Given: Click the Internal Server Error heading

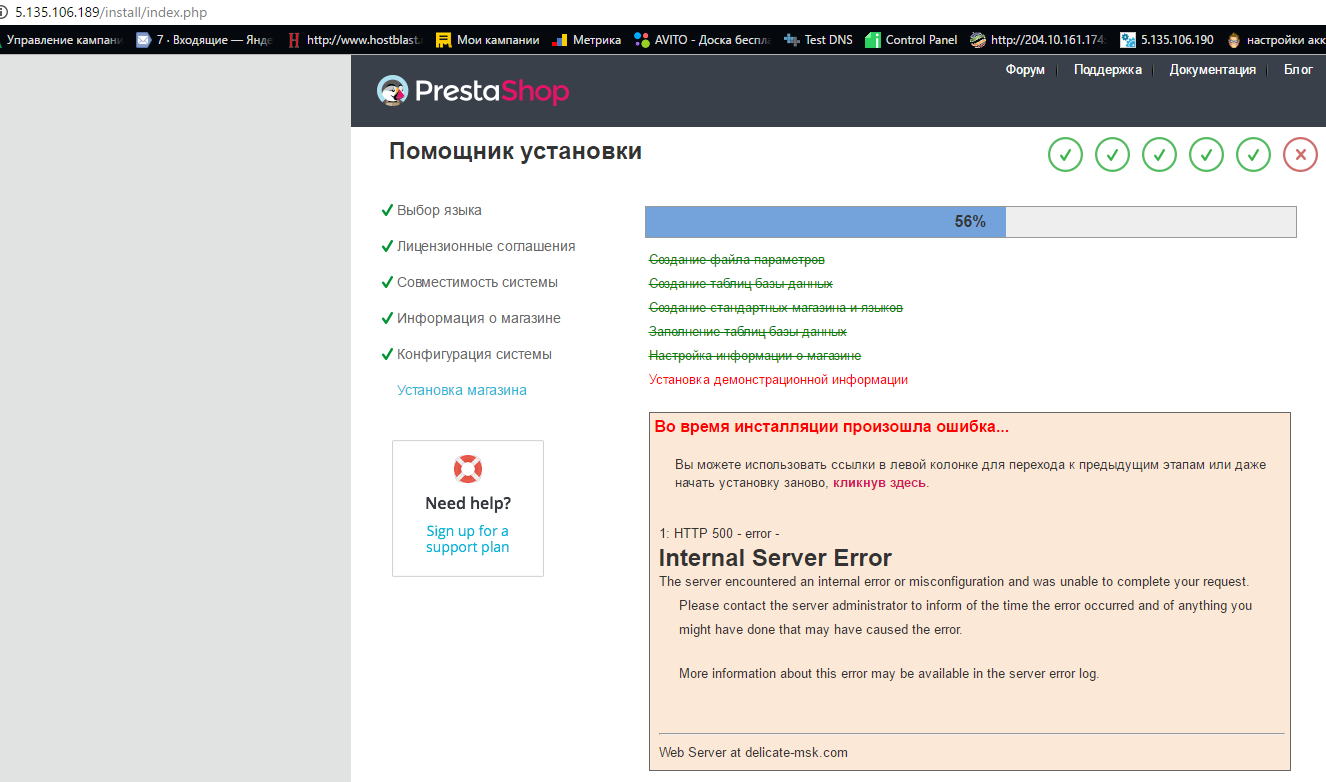Looking at the screenshot, I should pyautogui.click(x=775, y=558).
